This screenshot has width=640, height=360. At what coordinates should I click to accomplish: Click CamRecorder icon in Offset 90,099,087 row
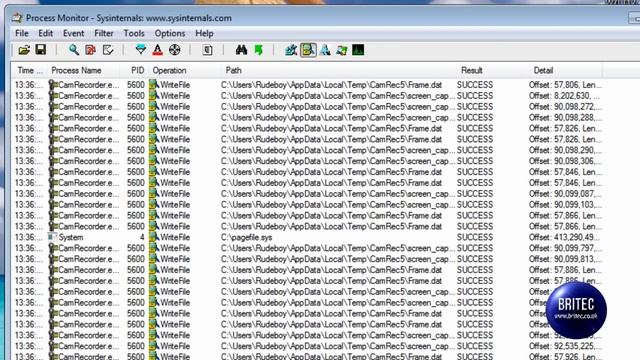click(53, 193)
